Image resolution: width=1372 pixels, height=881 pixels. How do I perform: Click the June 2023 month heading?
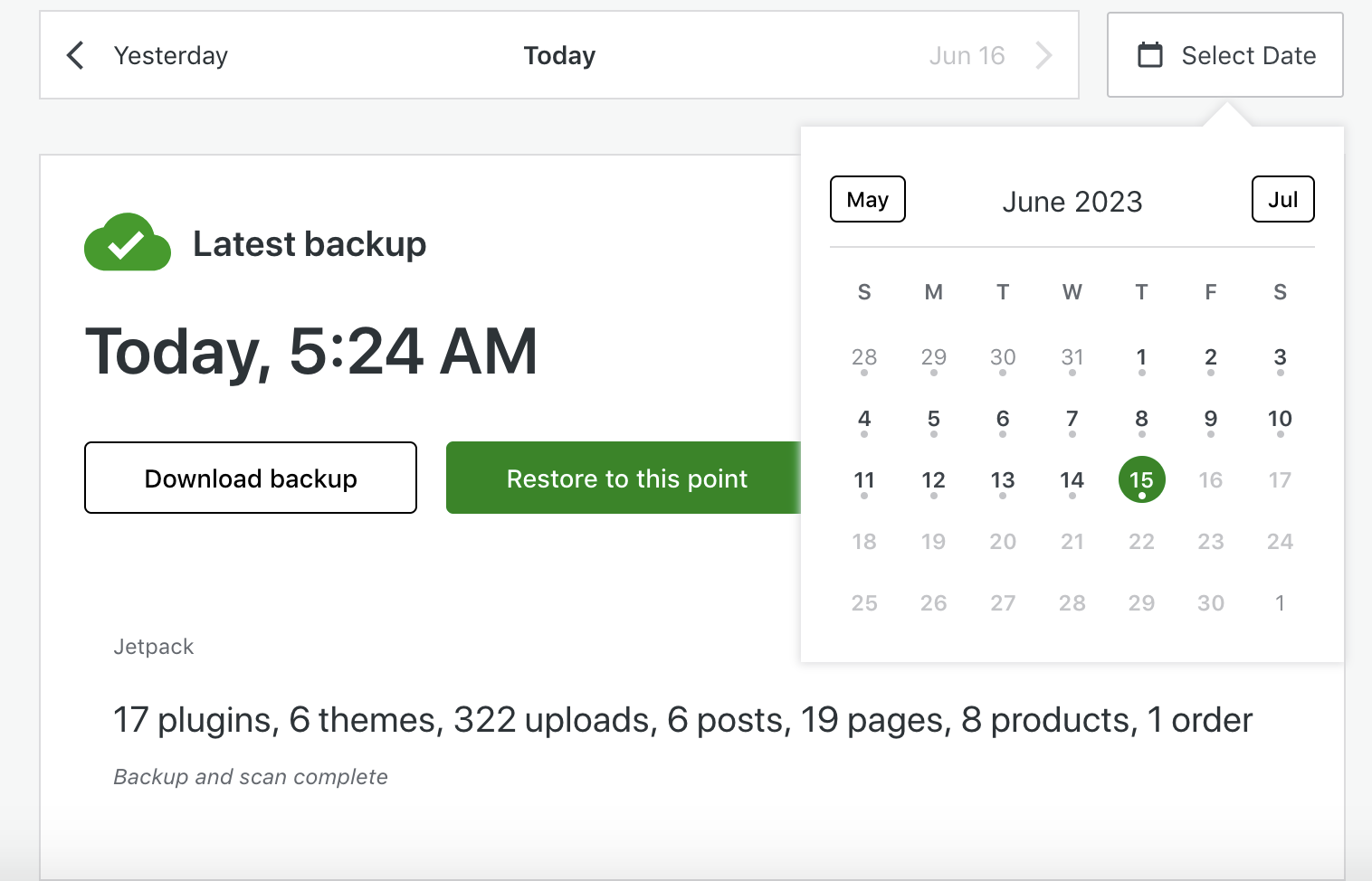pyautogui.click(x=1072, y=201)
